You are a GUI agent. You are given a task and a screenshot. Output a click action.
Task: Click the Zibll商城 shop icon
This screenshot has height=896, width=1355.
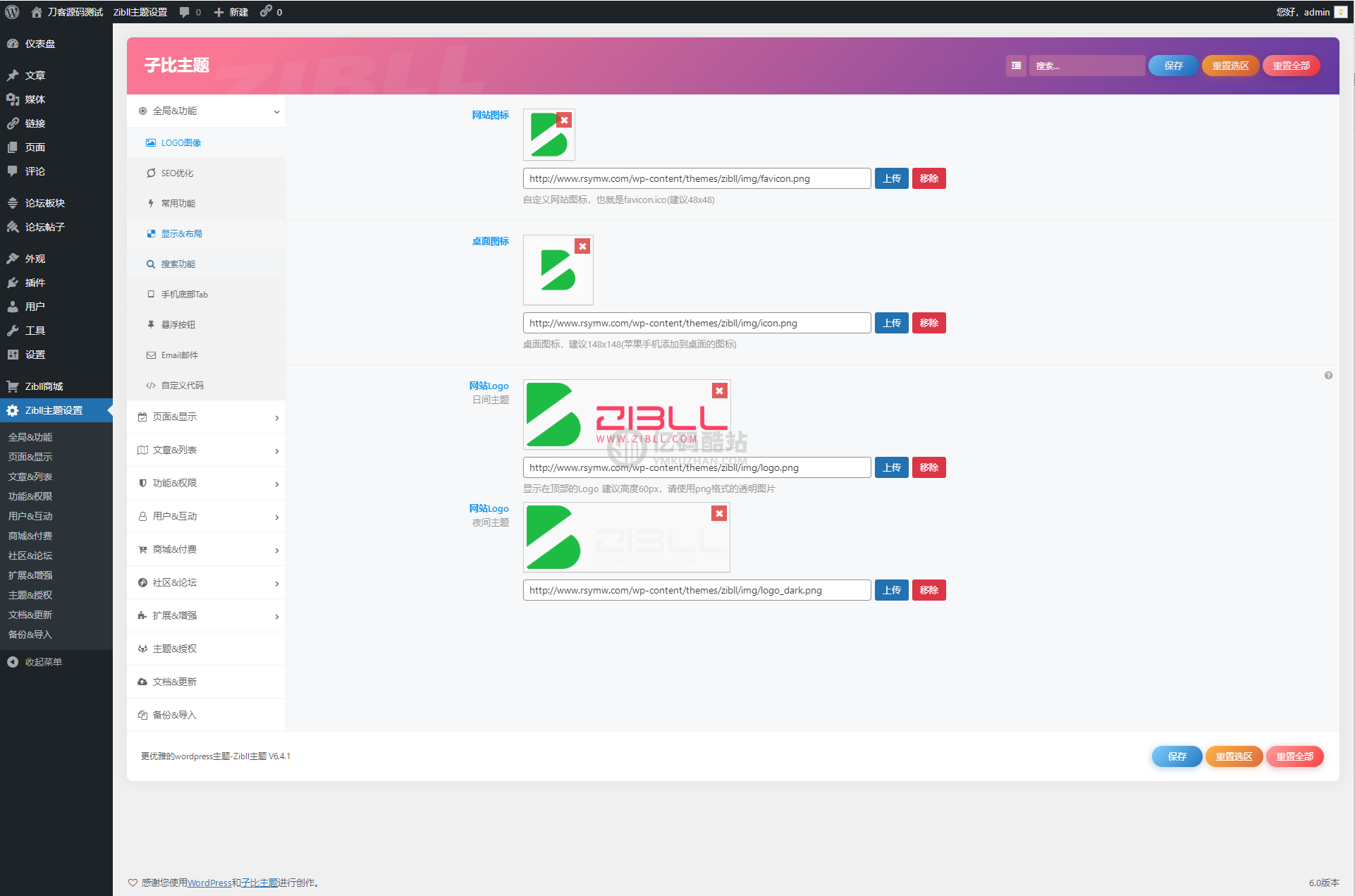pos(13,385)
